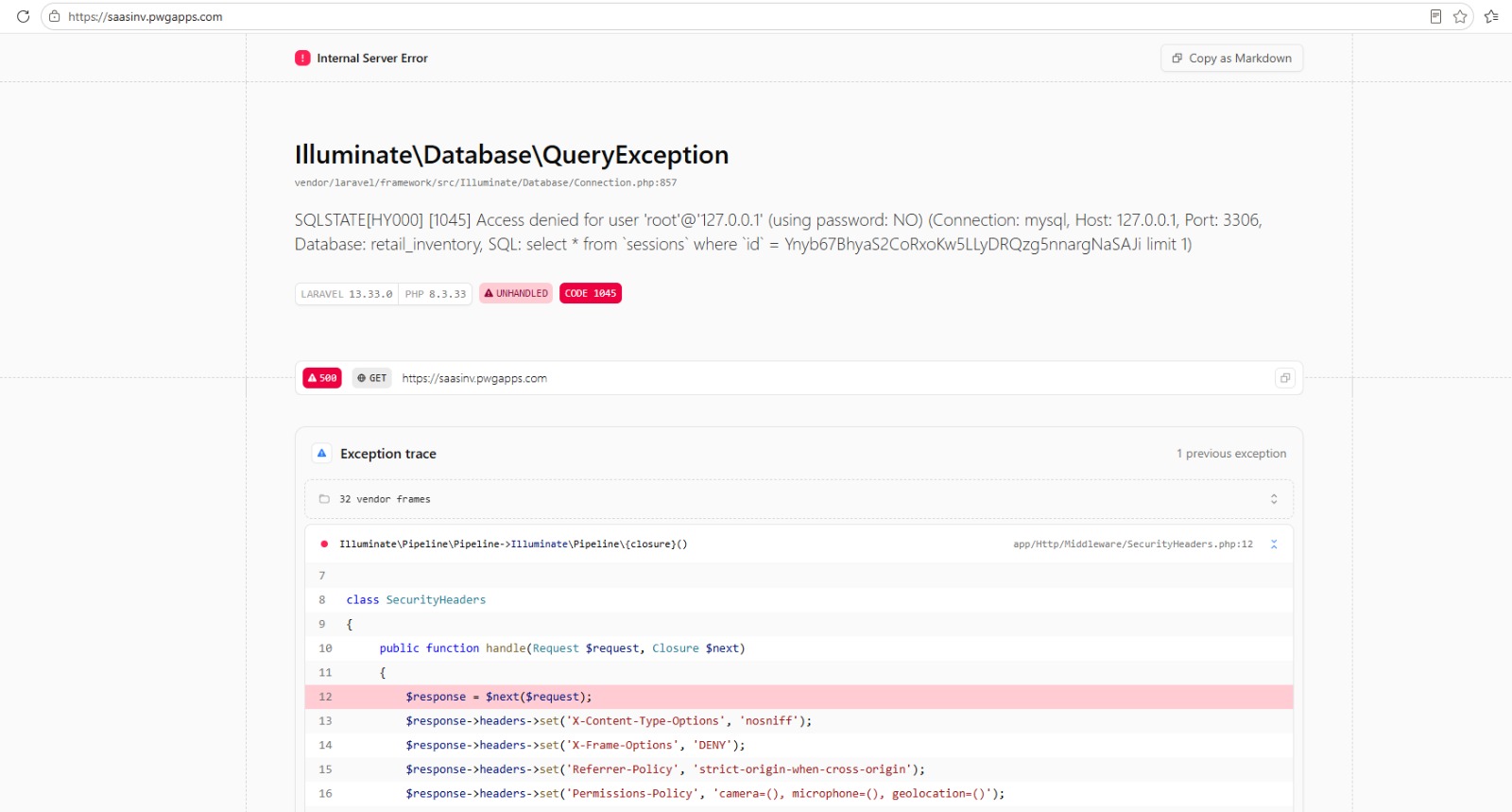Click the SQLSTATE access denied error message
Image resolution: width=1512 pixels, height=812 pixels.
778,233
